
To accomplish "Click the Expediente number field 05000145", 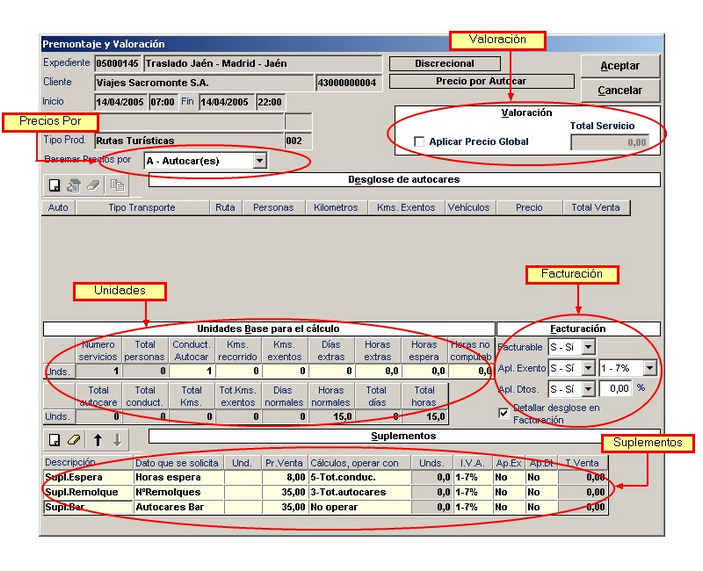I will pyautogui.click(x=117, y=64).
